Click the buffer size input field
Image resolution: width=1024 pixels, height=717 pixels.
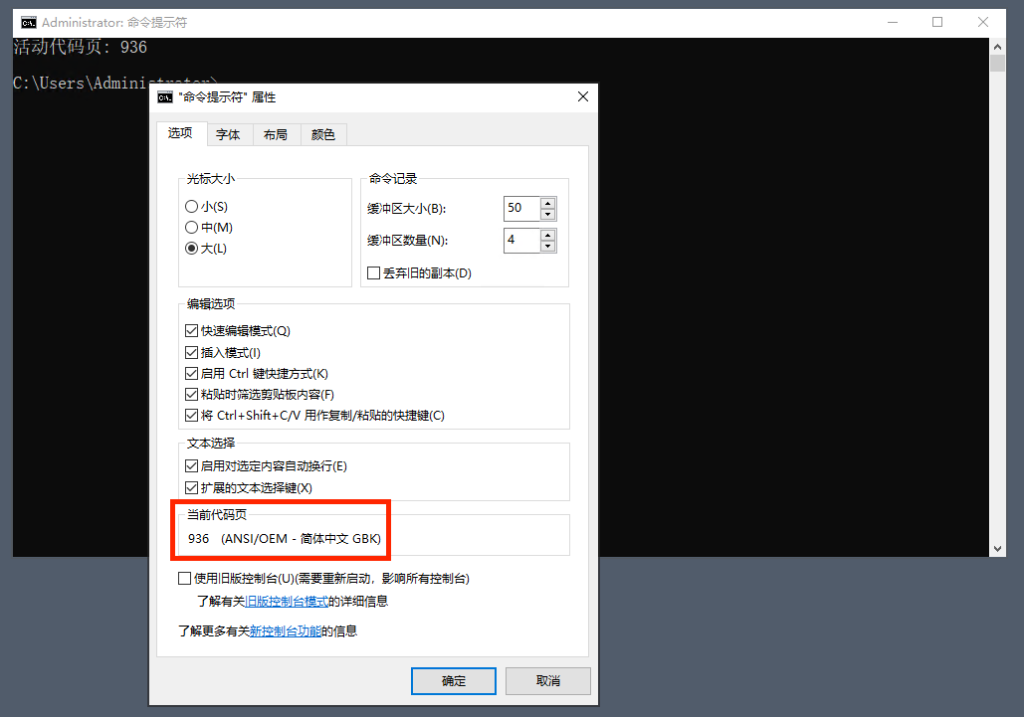(521, 208)
